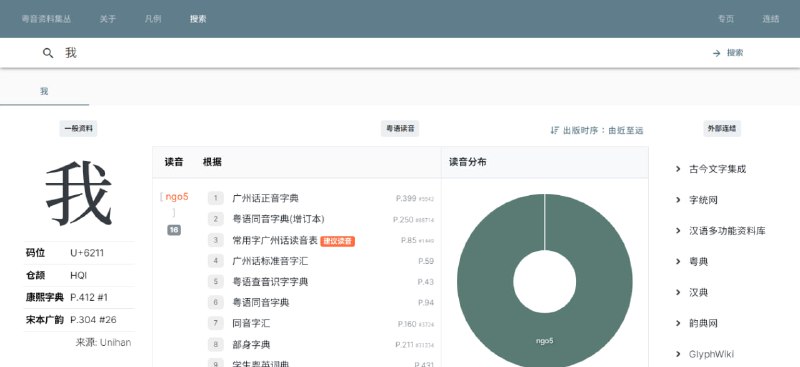
Task: Open the 韵典网 external link
Action: pyautogui.click(x=703, y=323)
